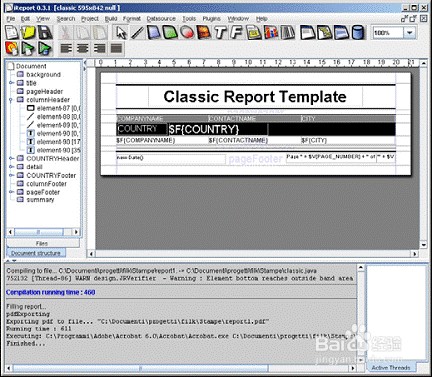Switch to the Files tab
Screen dimensions: 432x377
[x=43, y=243]
